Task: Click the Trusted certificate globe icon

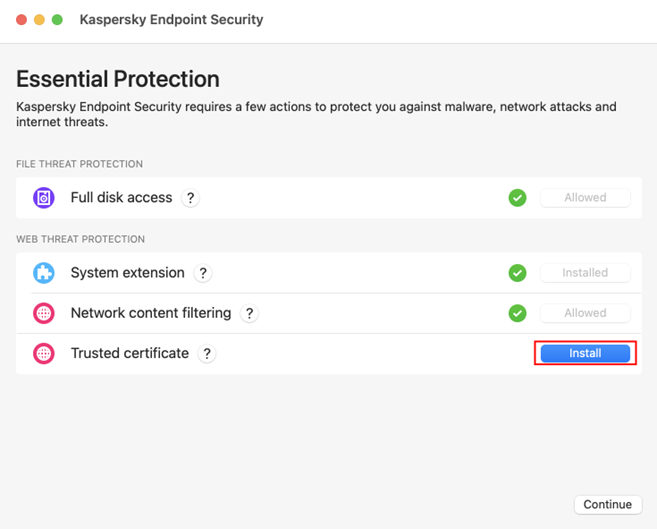Action: (x=44, y=353)
